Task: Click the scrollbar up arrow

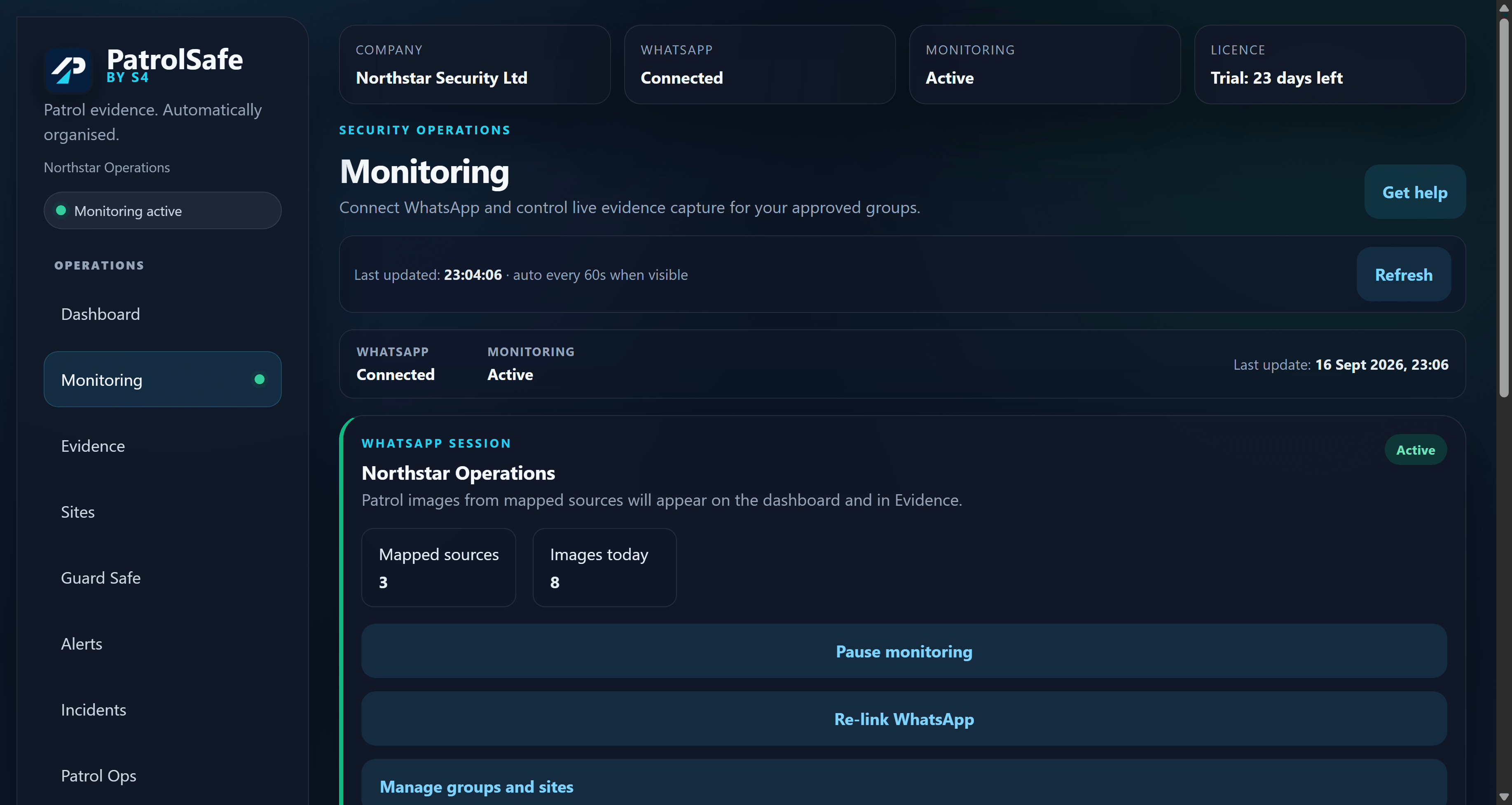Action: pyautogui.click(x=1504, y=8)
